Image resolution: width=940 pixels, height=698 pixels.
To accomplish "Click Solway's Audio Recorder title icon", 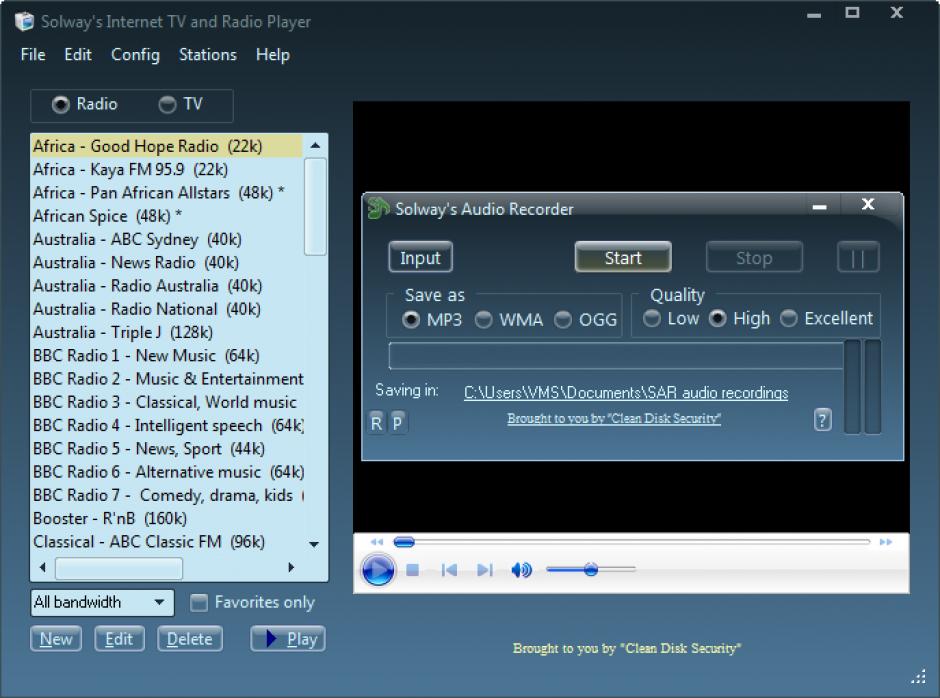I will click(378, 209).
